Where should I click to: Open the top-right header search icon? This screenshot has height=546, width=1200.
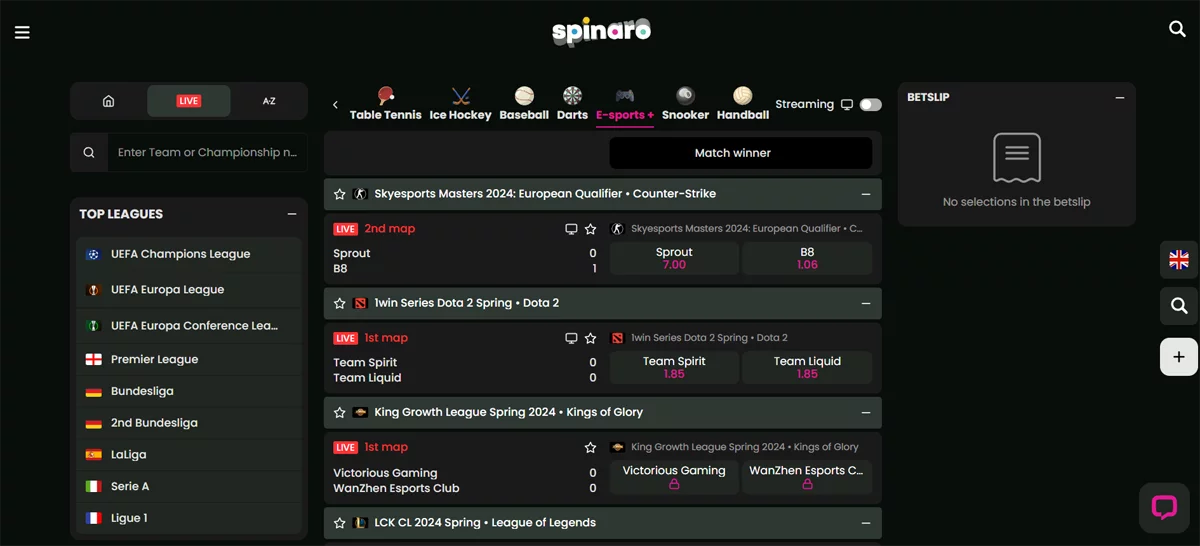coord(1177,29)
